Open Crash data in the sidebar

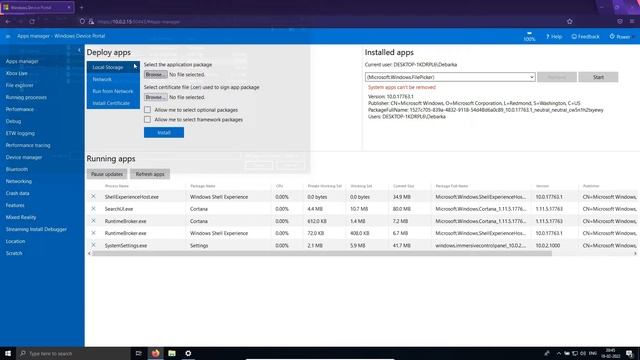click(x=18, y=193)
